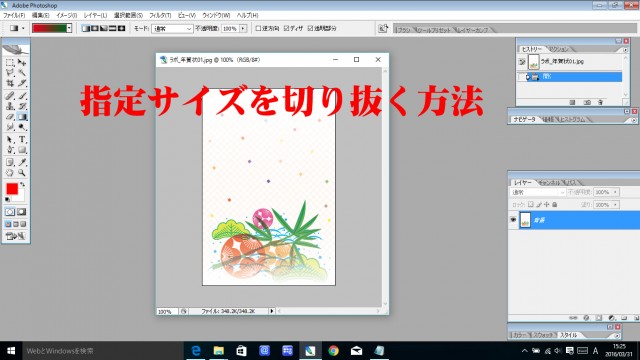640x360 pixels.
Task: Select the Eyedropper tool
Action: [22, 162]
